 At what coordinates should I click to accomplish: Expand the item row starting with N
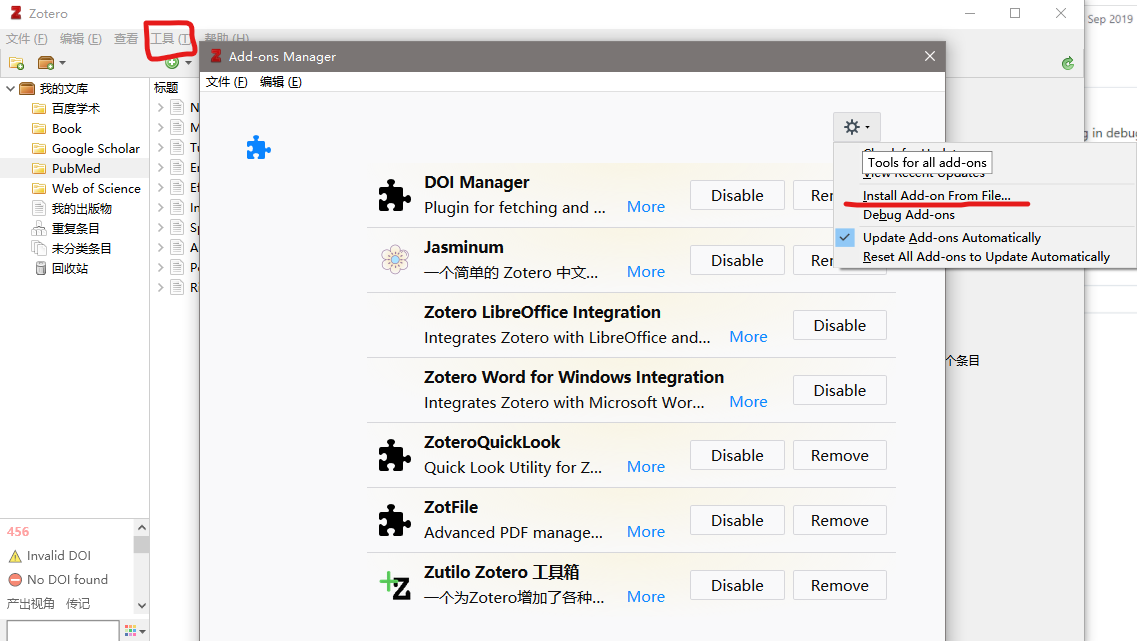160,107
